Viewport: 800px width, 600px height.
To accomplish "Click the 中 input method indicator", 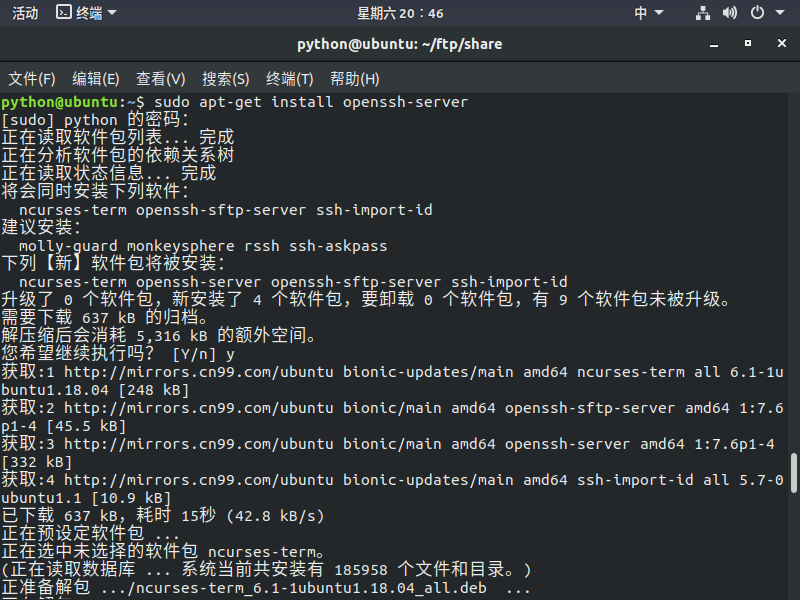I will 641,13.
